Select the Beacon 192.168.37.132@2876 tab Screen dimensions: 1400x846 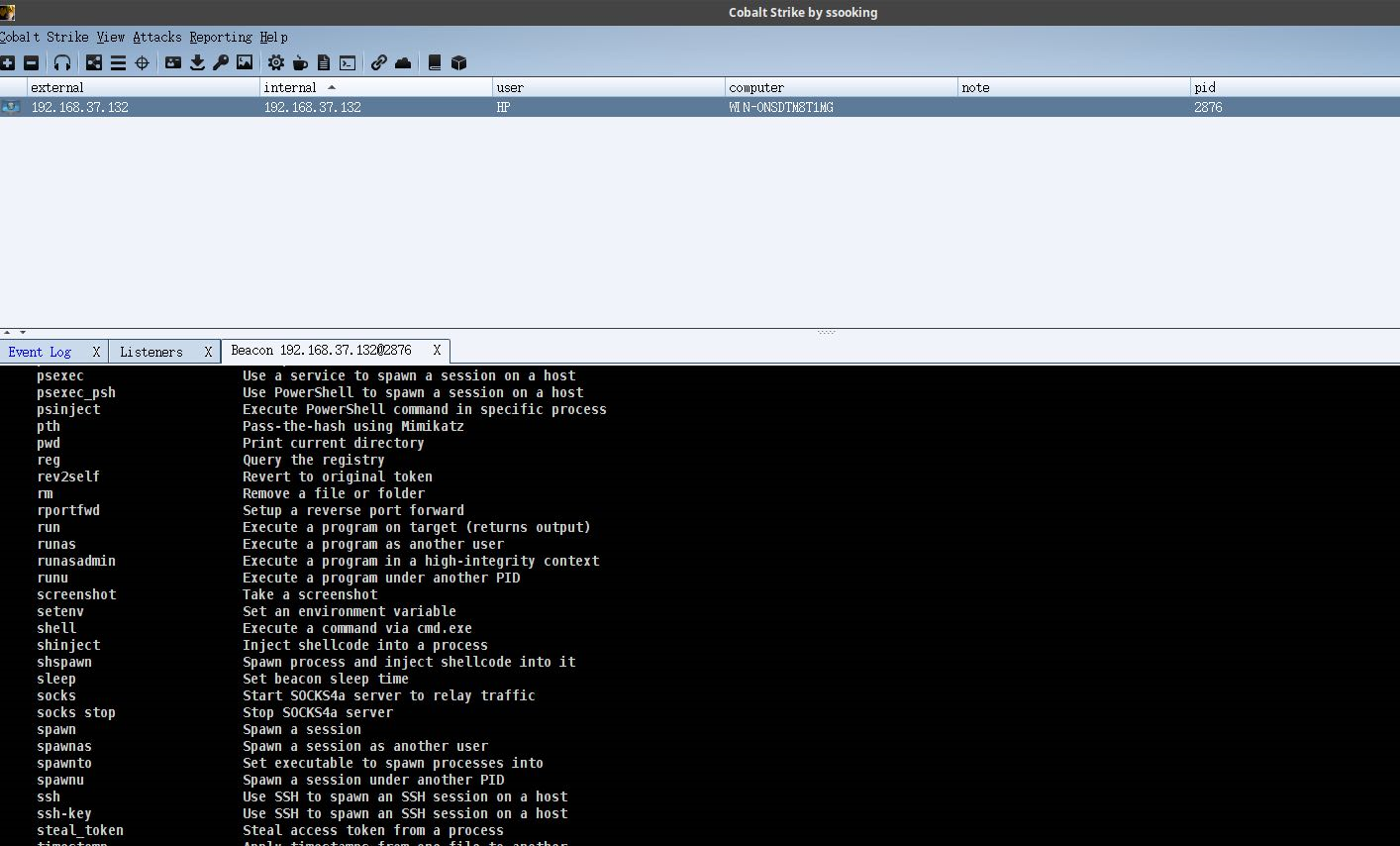click(x=321, y=351)
